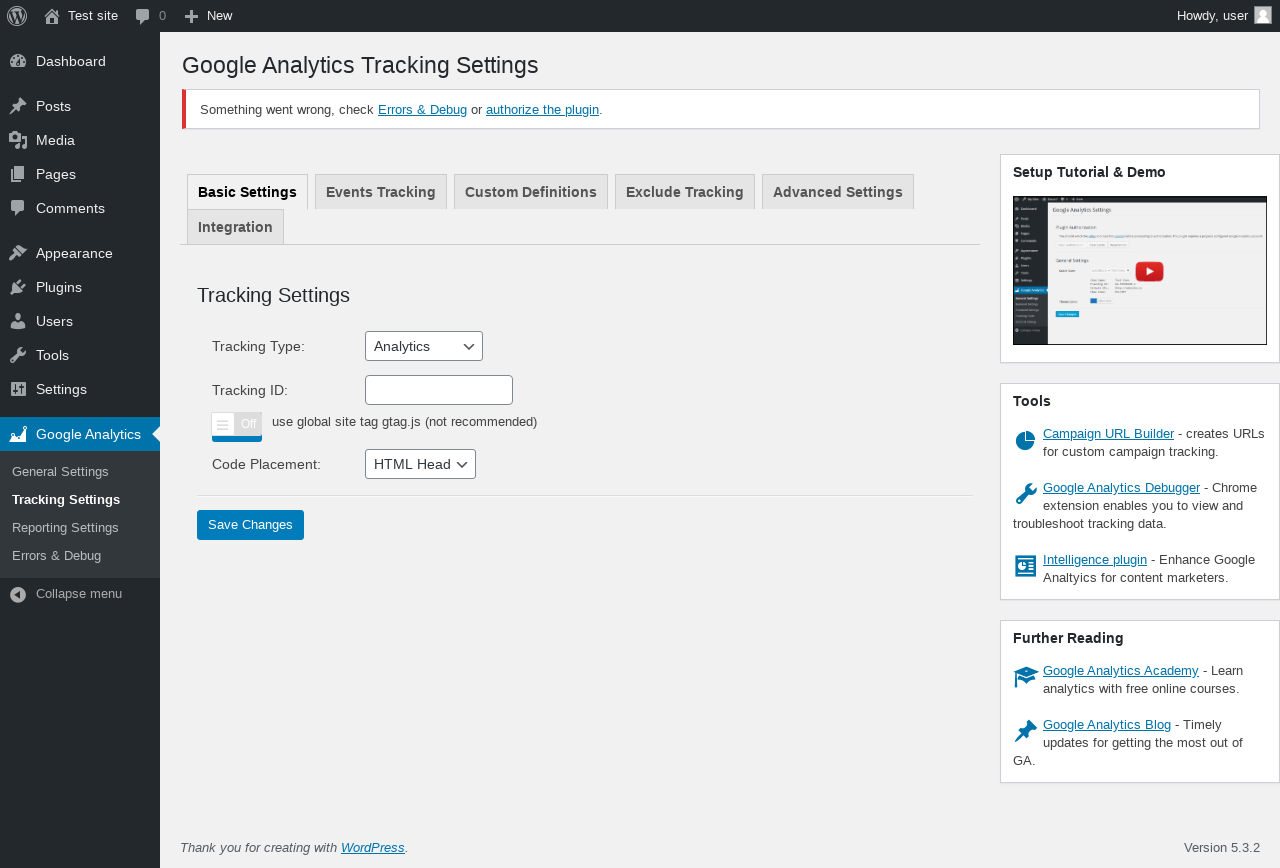Image resolution: width=1280 pixels, height=868 pixels.
Task: Click the Test site home icon
Action: coord(52,16)
